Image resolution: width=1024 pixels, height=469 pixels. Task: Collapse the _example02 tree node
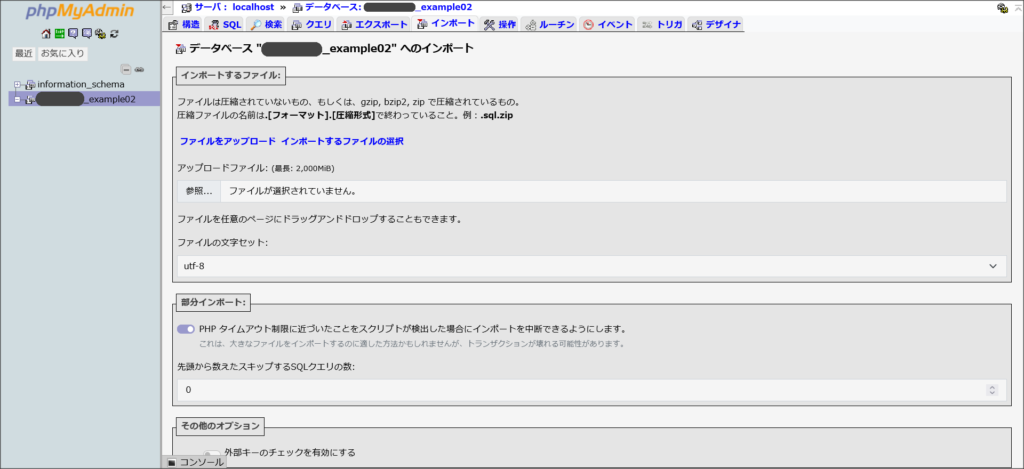(18, 99)
